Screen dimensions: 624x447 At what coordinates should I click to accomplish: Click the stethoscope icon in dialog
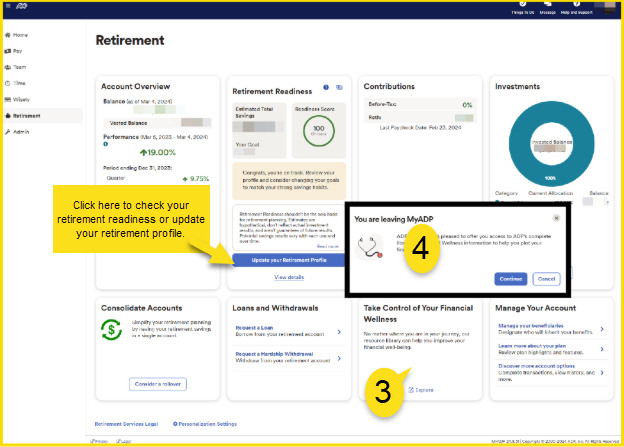point(370,247)
